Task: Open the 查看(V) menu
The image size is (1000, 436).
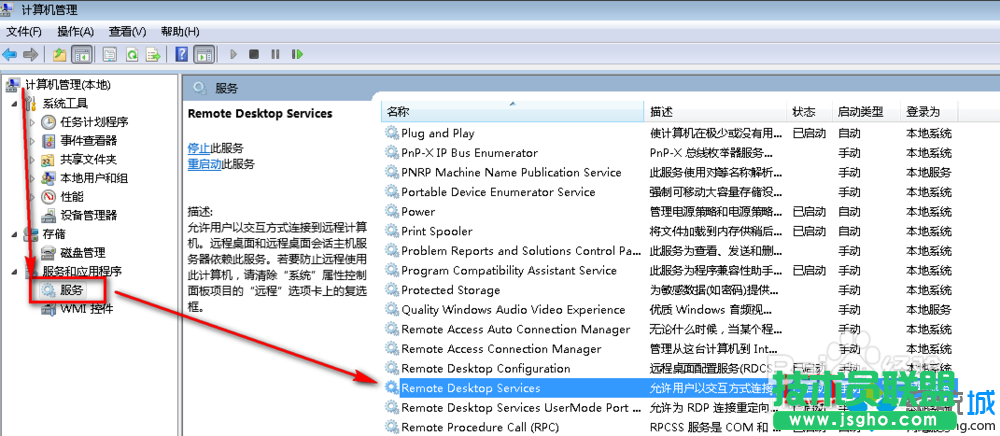Action: [x=127, y=31]
